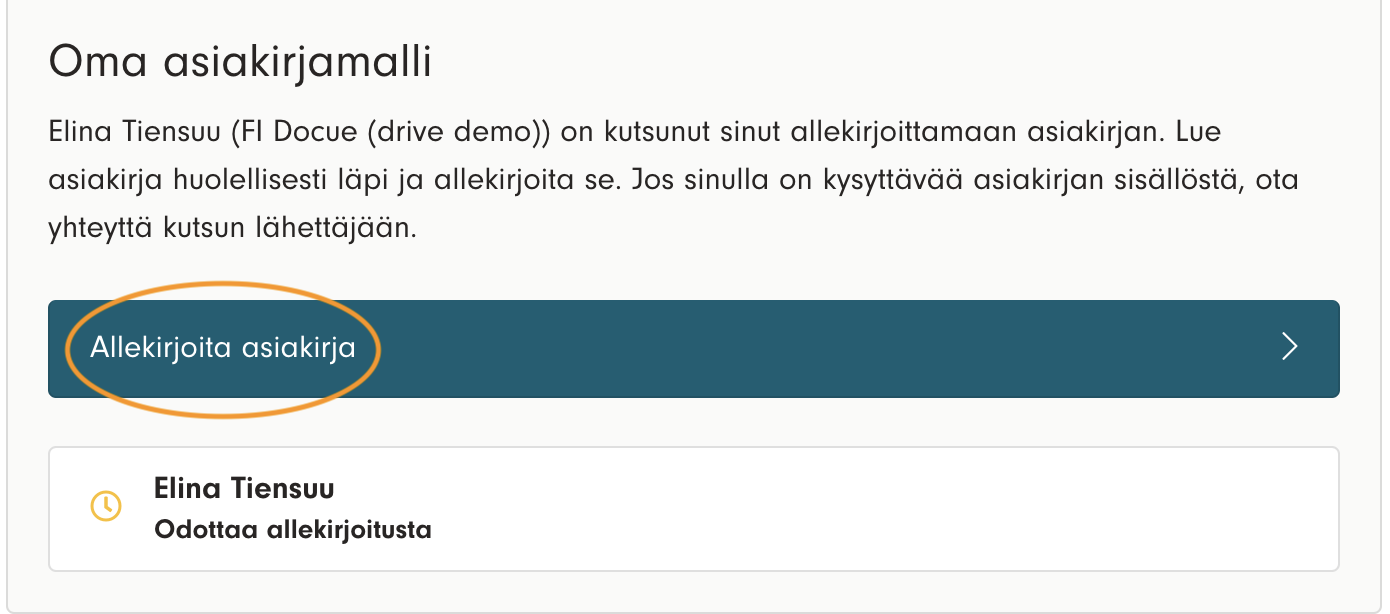Click the Odottaa allekirjoitusta status text
1390x614 pixels.
click(292, 529)
